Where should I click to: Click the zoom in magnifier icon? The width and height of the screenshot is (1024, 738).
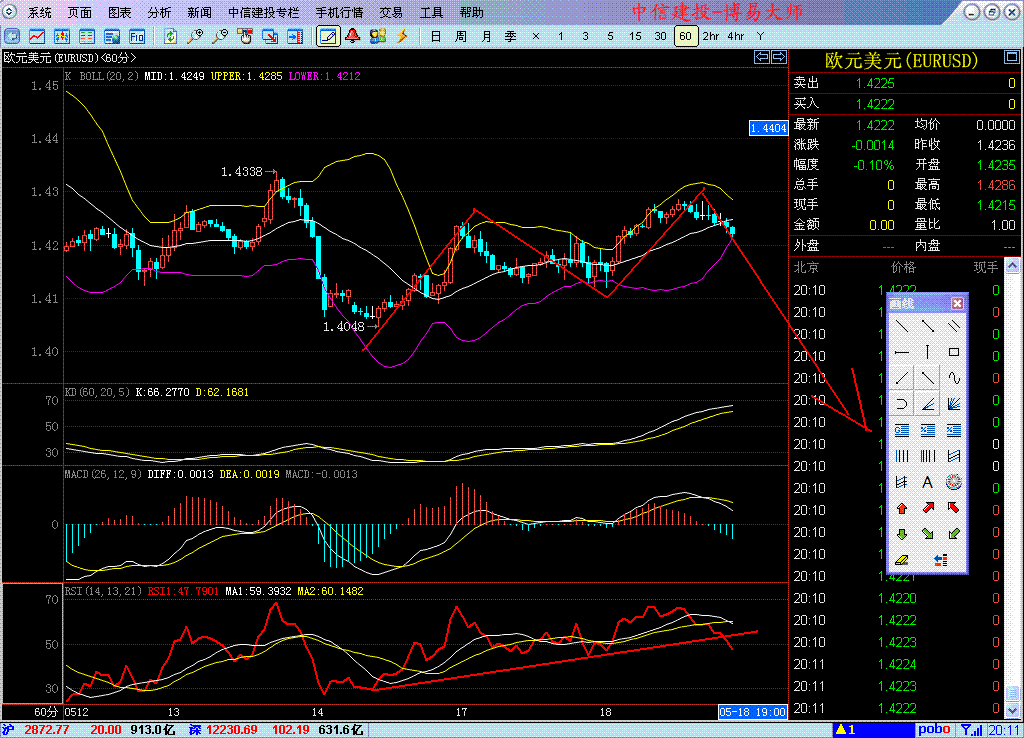coord(195,37)
